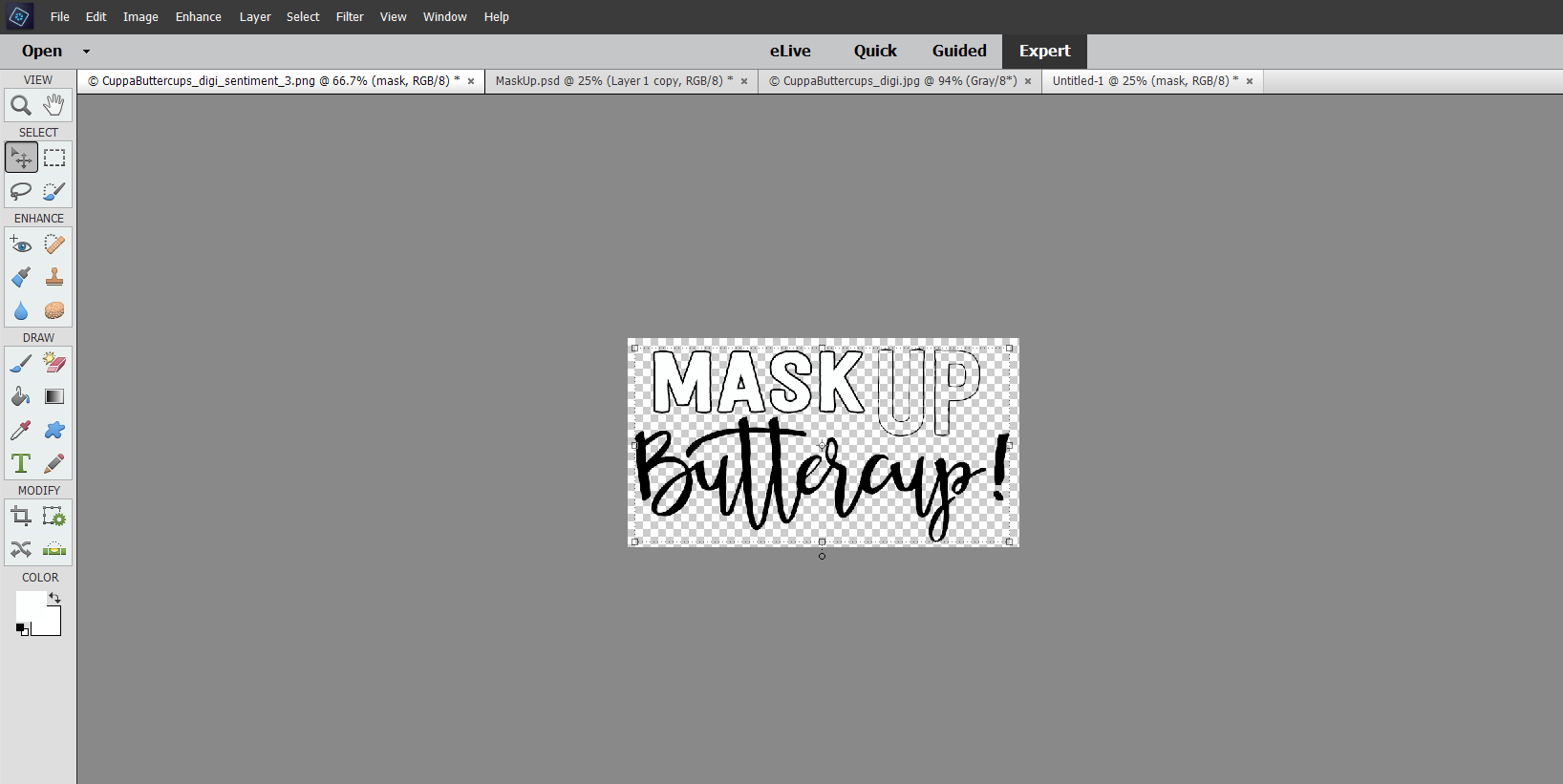This screenshot has width=1563, height=784.
Task: Select the Rectangular Marquee tool
Action: [x=54, y=158]
